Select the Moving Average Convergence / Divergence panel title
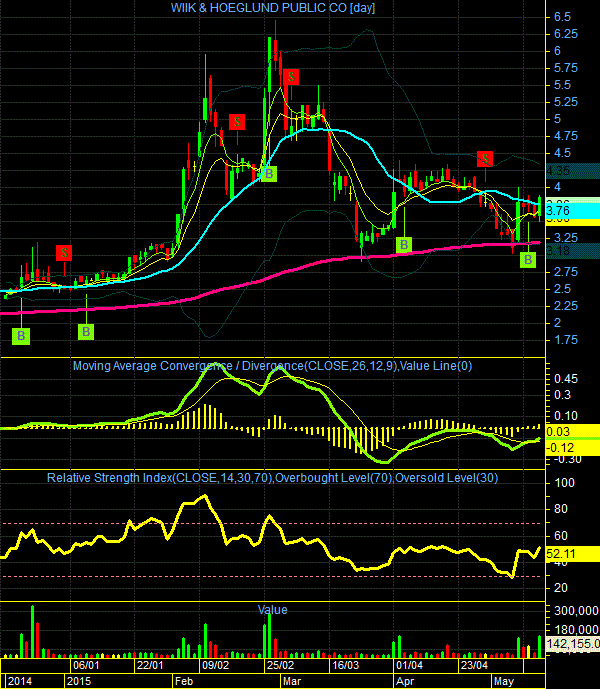Image resolution: width=600 pixels, height=689 pixels. point(272,366)
